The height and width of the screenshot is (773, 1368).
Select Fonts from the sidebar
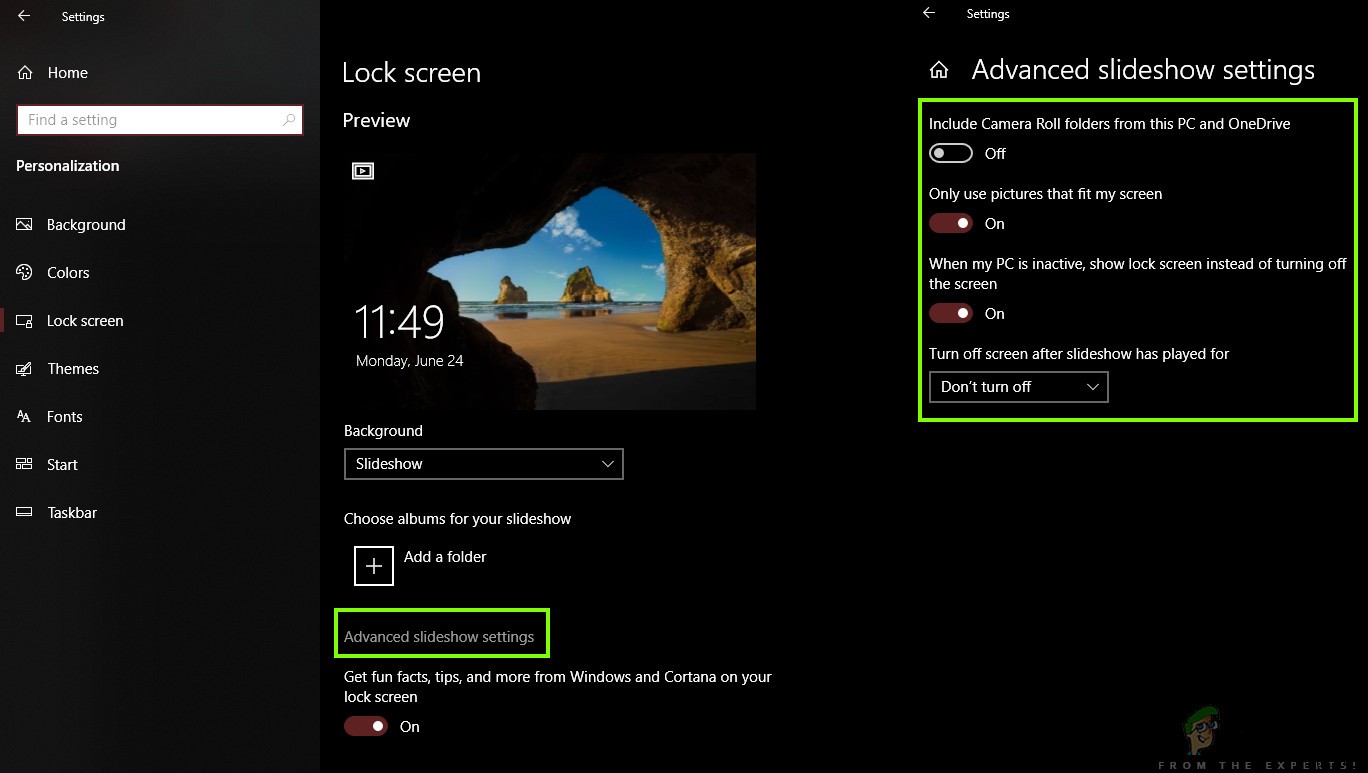[x=64, y=416]
